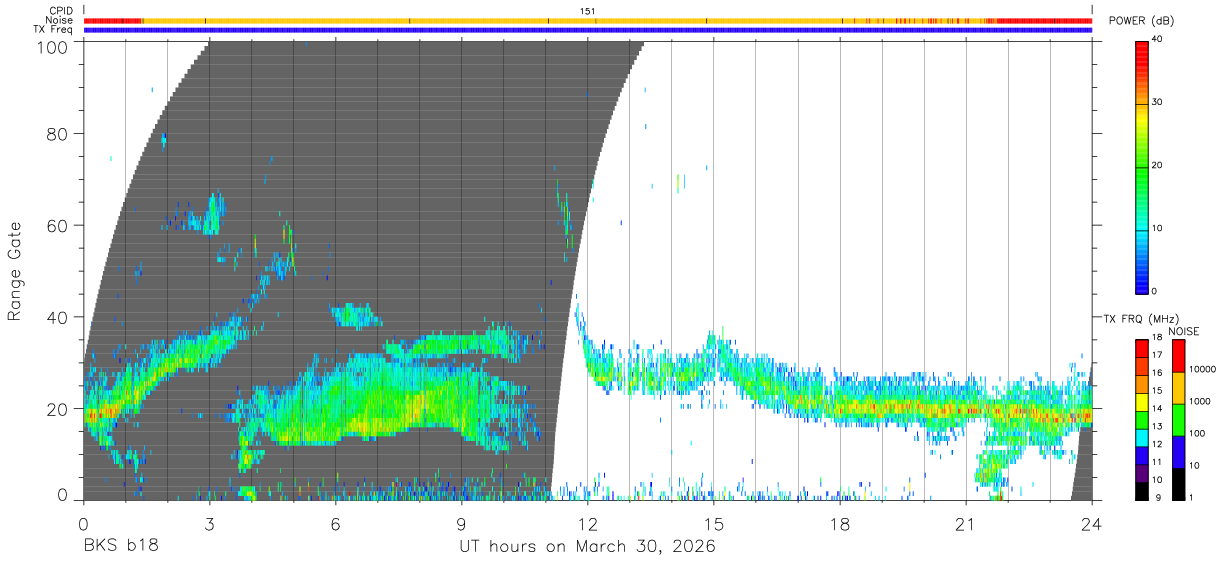Click the 9 tick label on UT hours axis
Image resolution: width=1228 pixels, height=567 pixels.
(462, 523)
